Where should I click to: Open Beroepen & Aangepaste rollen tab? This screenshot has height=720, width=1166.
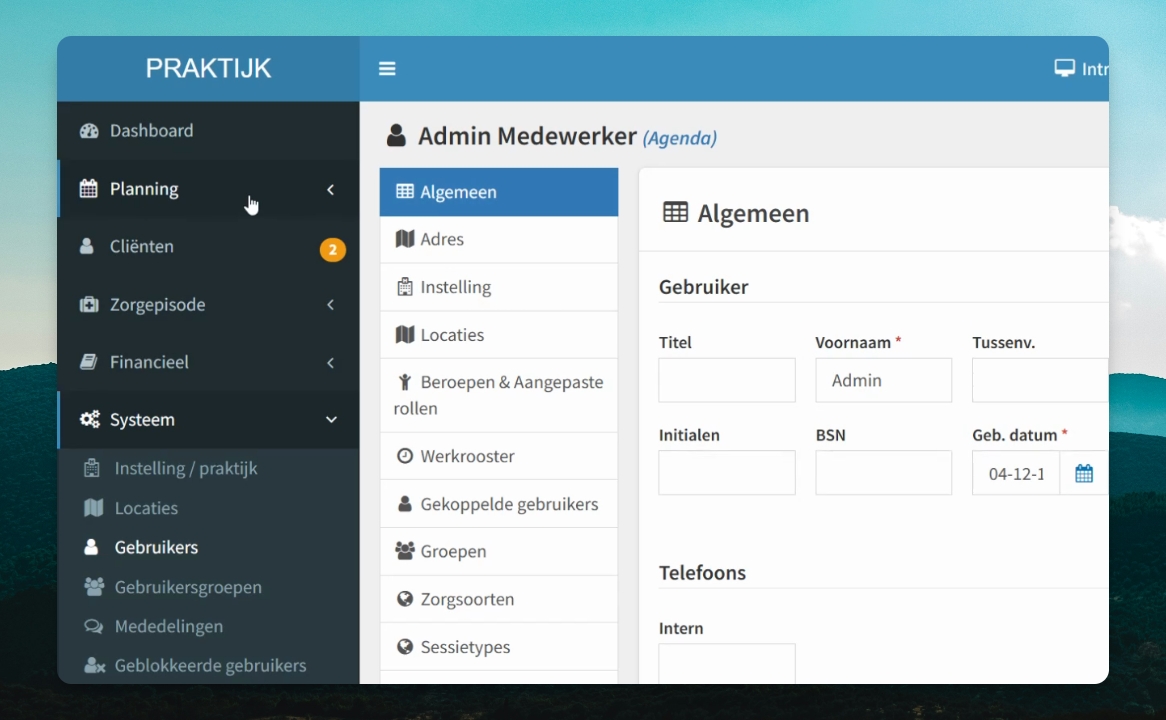point(498,395)
